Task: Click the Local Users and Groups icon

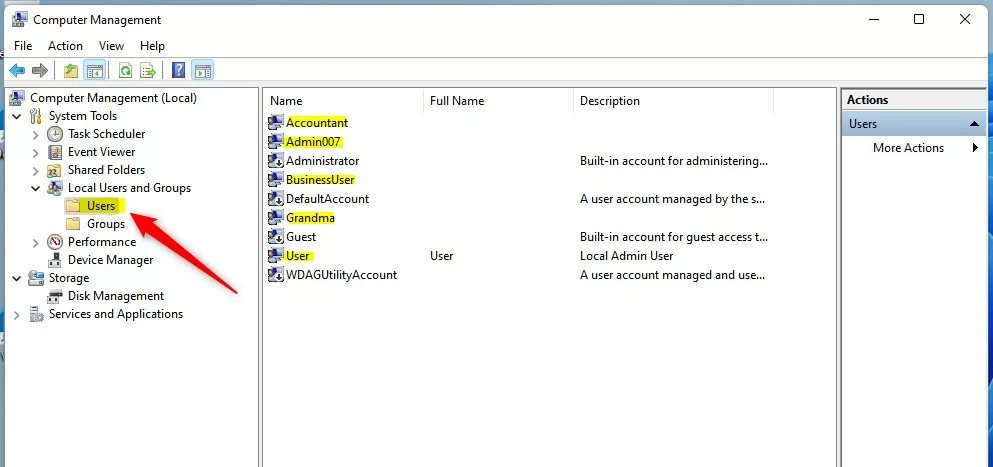Action: pyautogui.click(x=55, y=188)
